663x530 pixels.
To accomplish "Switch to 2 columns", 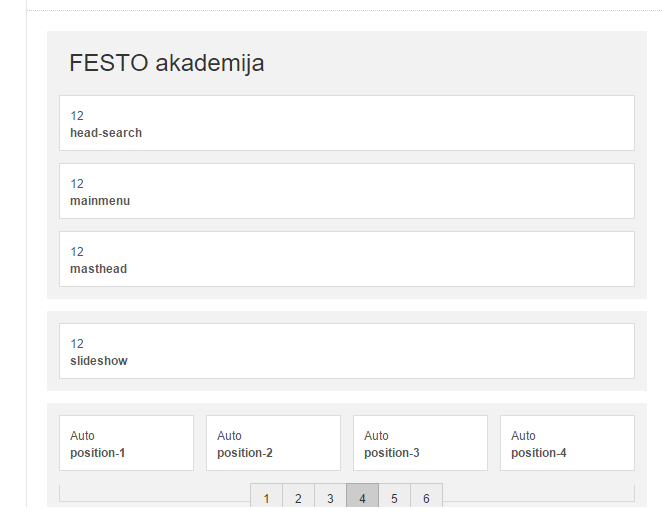I will [298, 498].
